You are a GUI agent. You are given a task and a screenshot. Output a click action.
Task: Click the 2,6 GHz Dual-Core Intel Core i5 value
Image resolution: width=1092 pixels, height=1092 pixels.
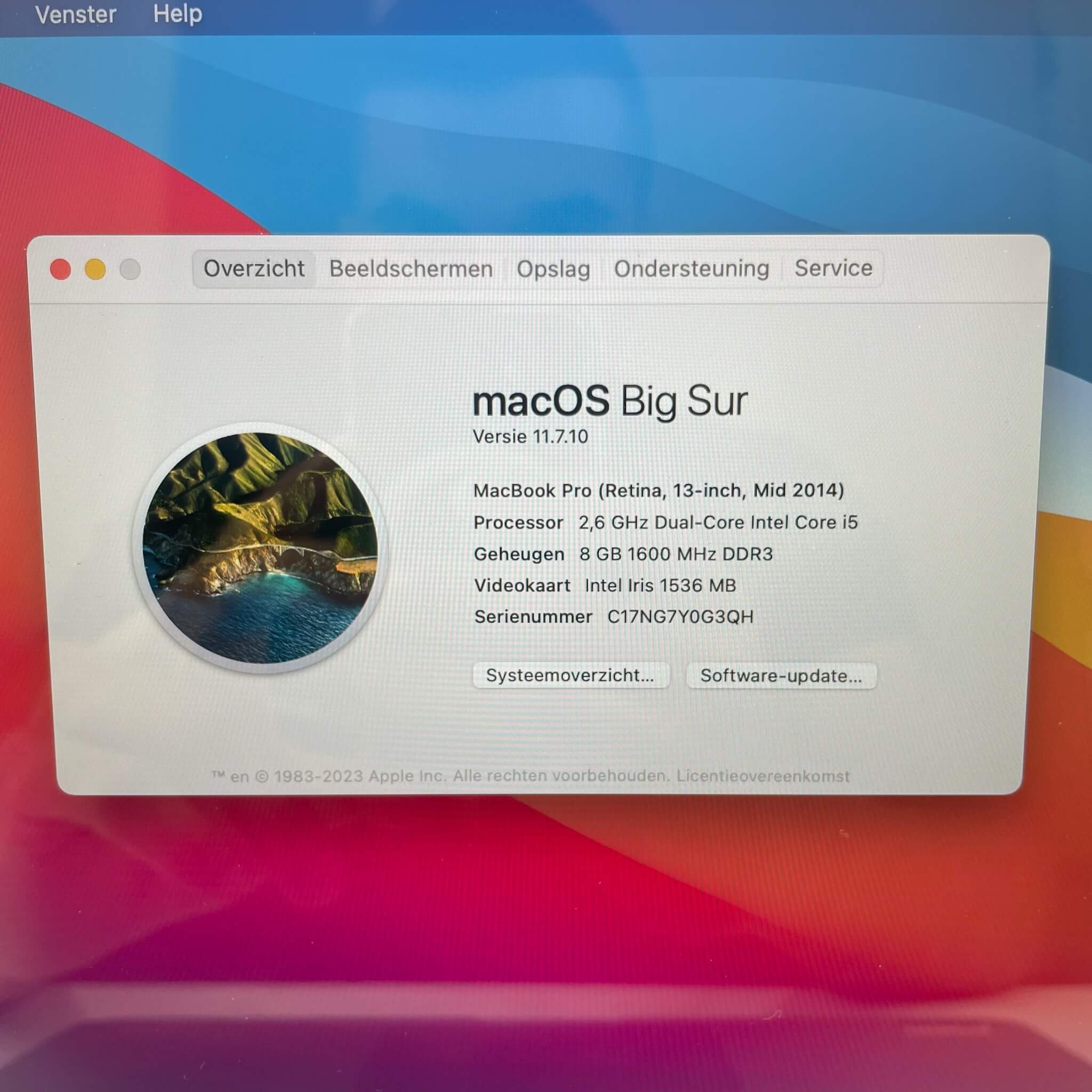[x=718, y=523]
